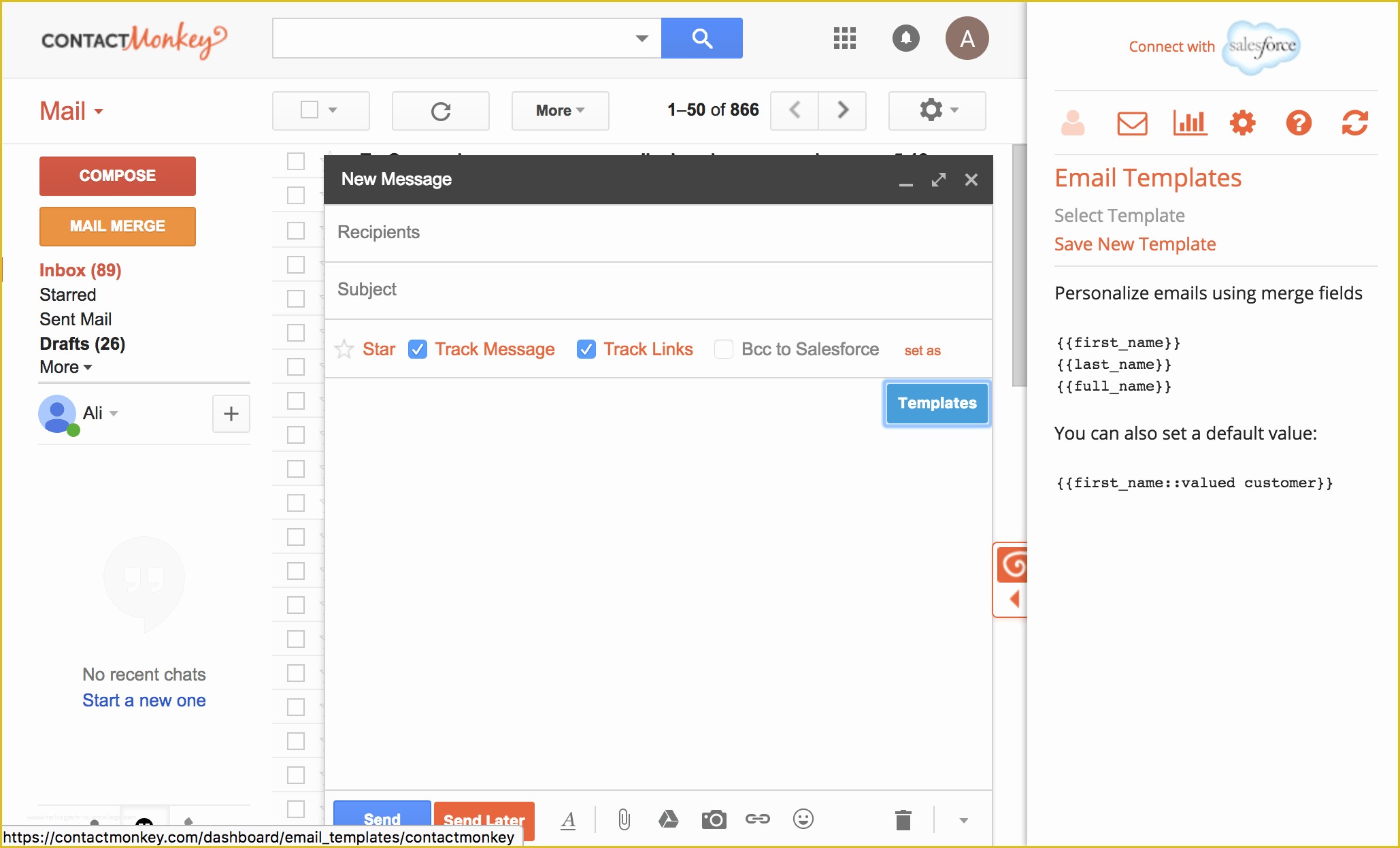This screenshot has height=848, width=1400.
Task: Click the Salesforce cloud logo
Action: 1262,46
